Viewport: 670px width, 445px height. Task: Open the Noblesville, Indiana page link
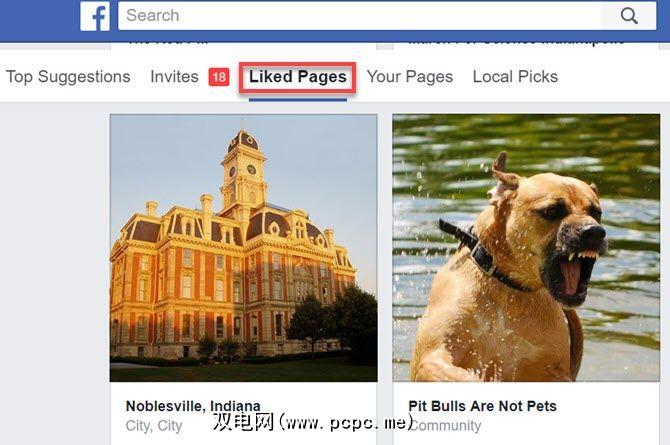coord(193,406)
